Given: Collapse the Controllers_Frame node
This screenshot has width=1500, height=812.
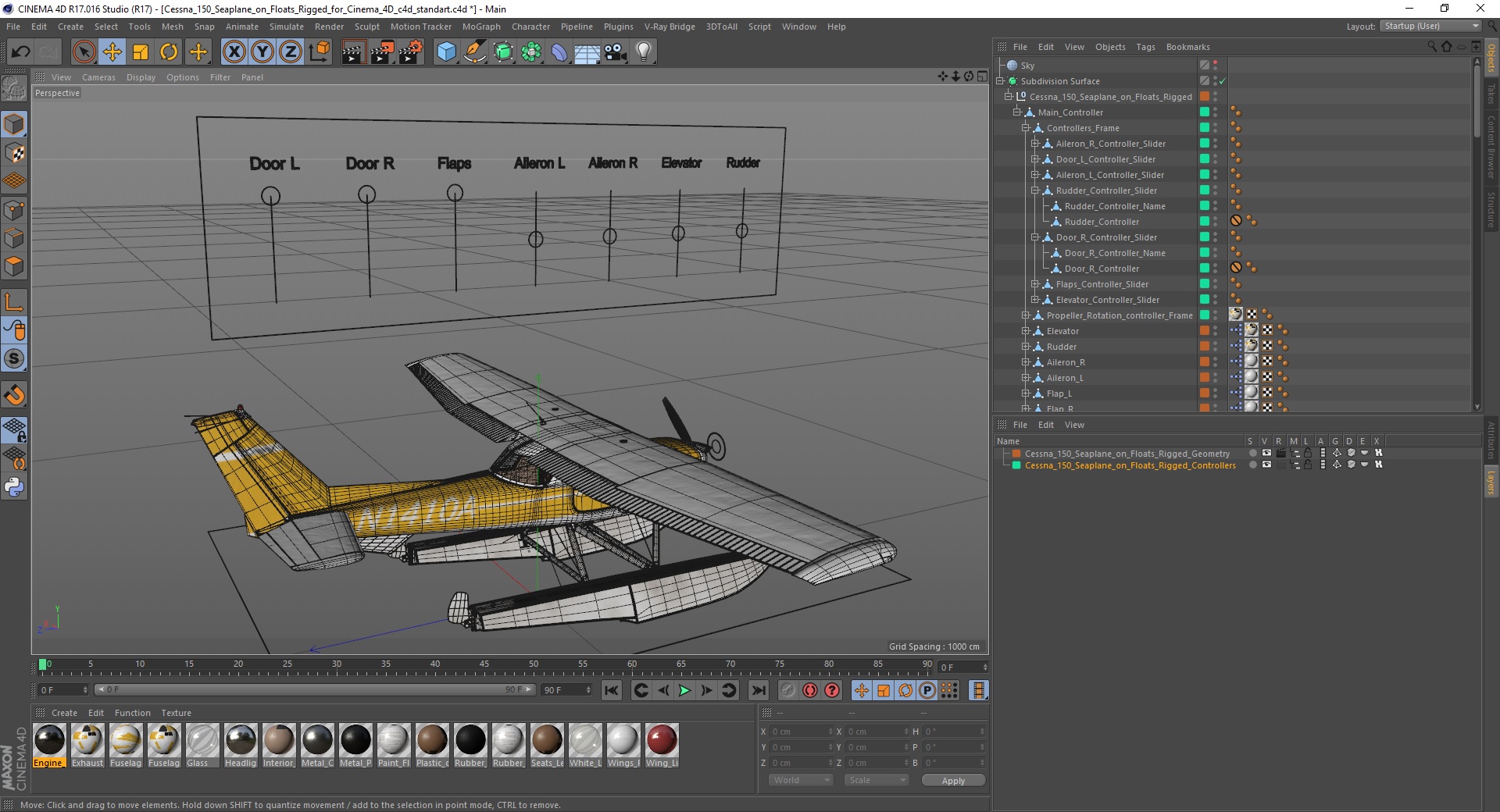Looking at the screenshot, I should pyautogui.click(x=1026, y=128).
